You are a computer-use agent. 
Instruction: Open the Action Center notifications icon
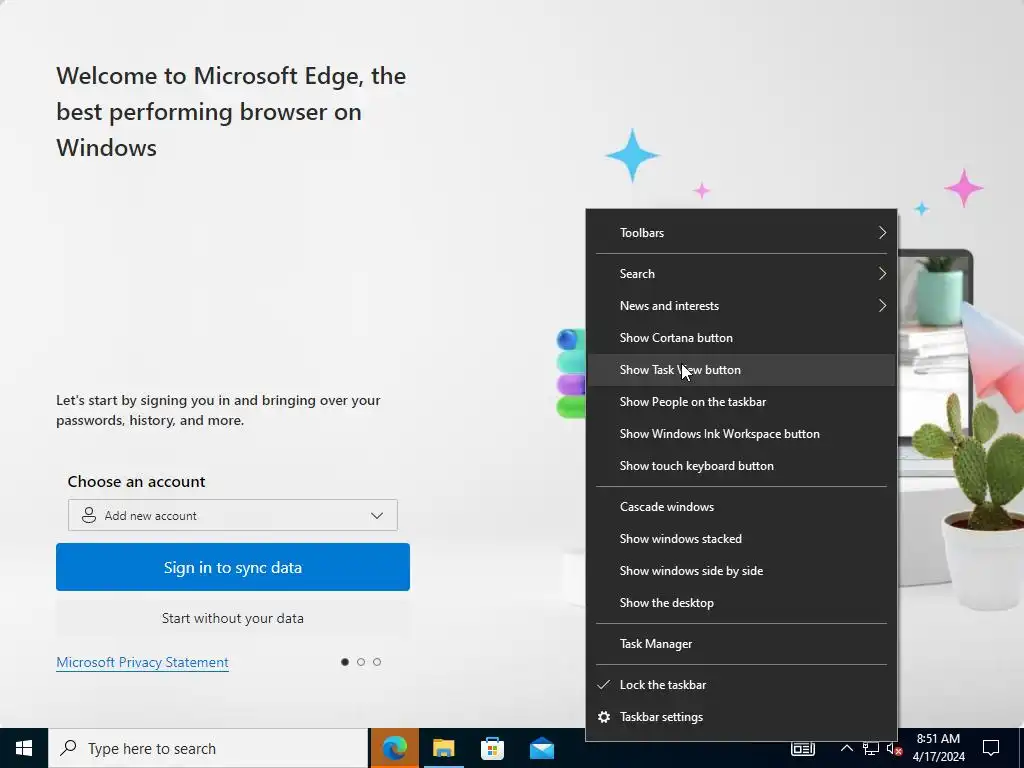tap(991, 748)
